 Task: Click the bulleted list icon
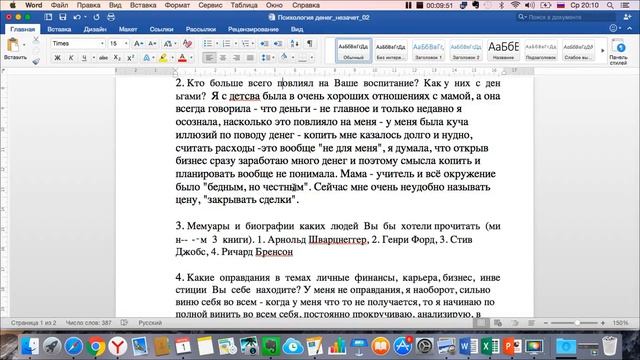point(208,44)
